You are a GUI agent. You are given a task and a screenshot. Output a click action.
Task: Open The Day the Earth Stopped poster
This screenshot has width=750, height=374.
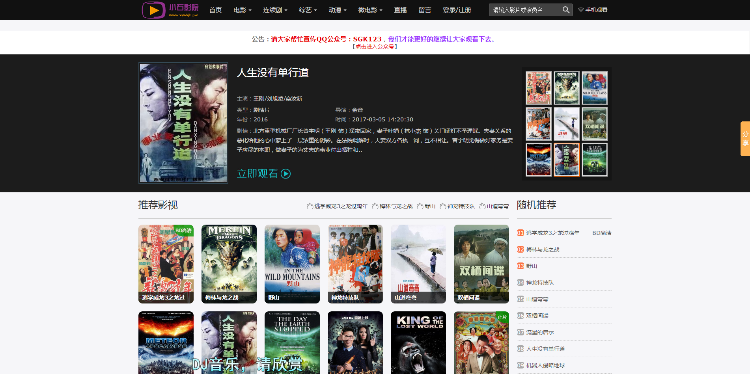[x=292, y=342]
